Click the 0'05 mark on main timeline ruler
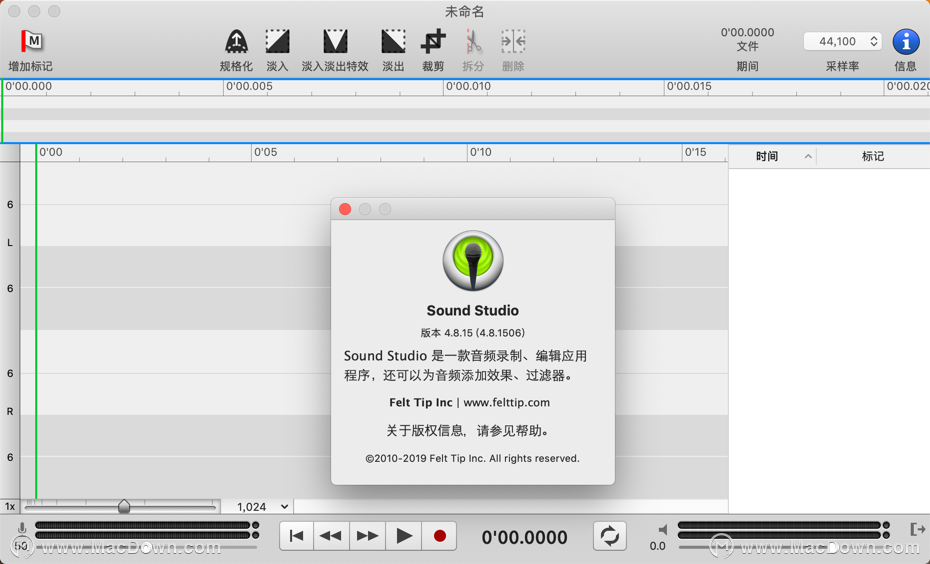Viewport: 930px width, 564px height. 265,152
